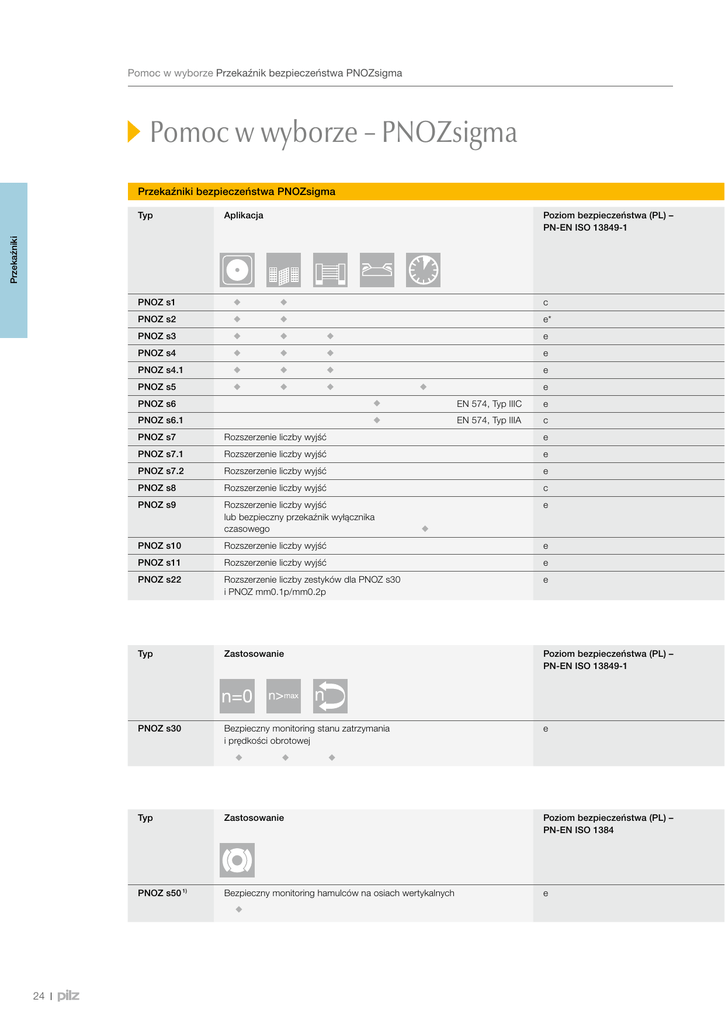Click the n>max overspeed icon

(284, 695)
